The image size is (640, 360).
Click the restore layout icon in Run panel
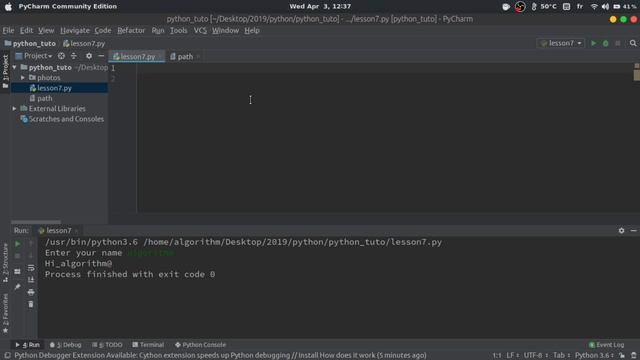[18, 271]
